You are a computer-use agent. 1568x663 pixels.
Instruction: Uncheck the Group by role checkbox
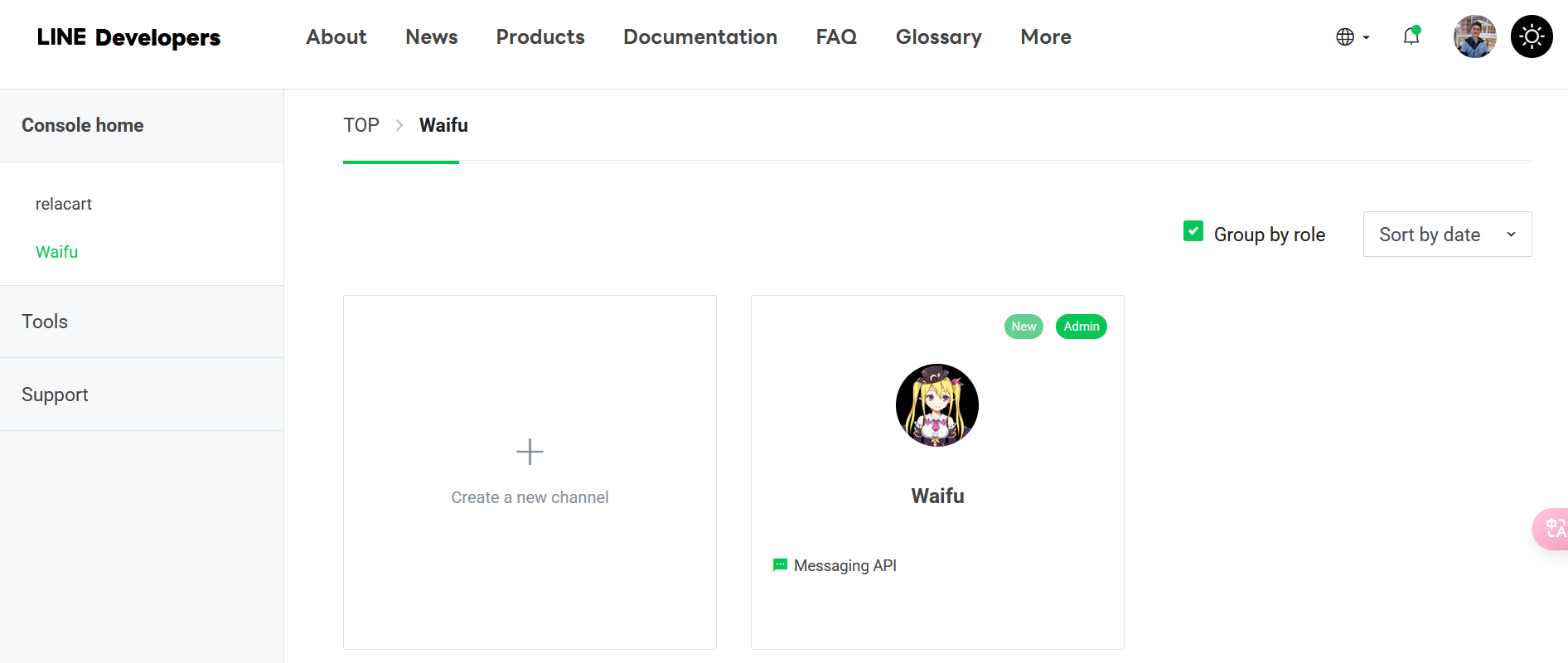click(1193, 231)
